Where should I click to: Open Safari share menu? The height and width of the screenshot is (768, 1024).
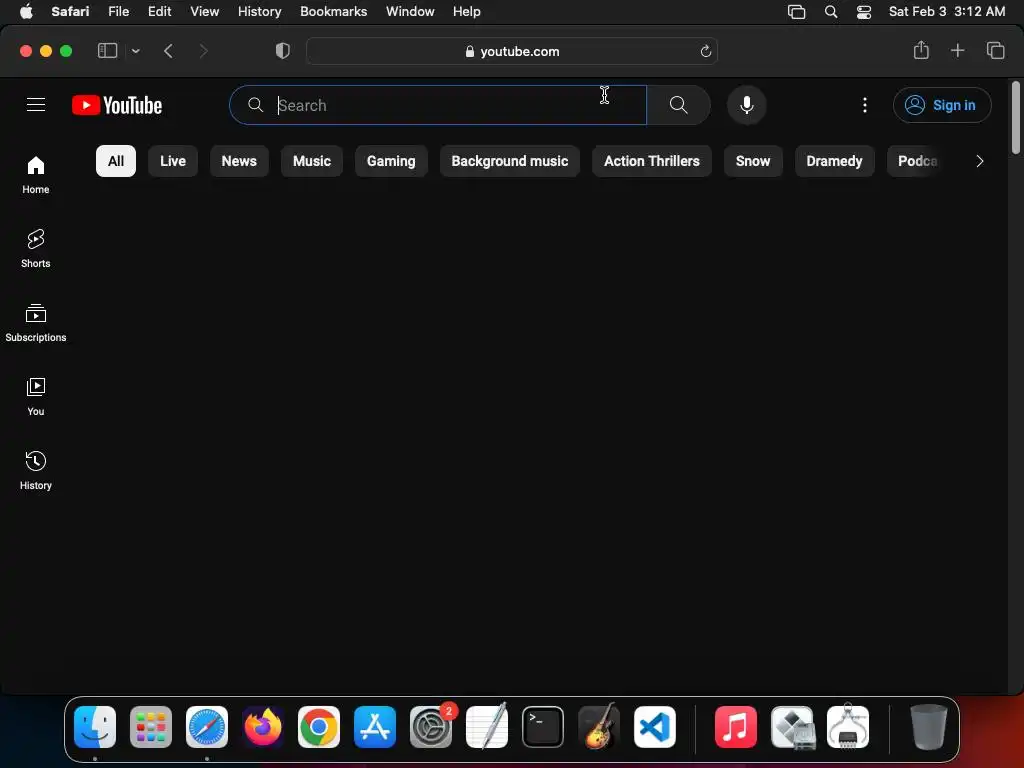[921, 50]
